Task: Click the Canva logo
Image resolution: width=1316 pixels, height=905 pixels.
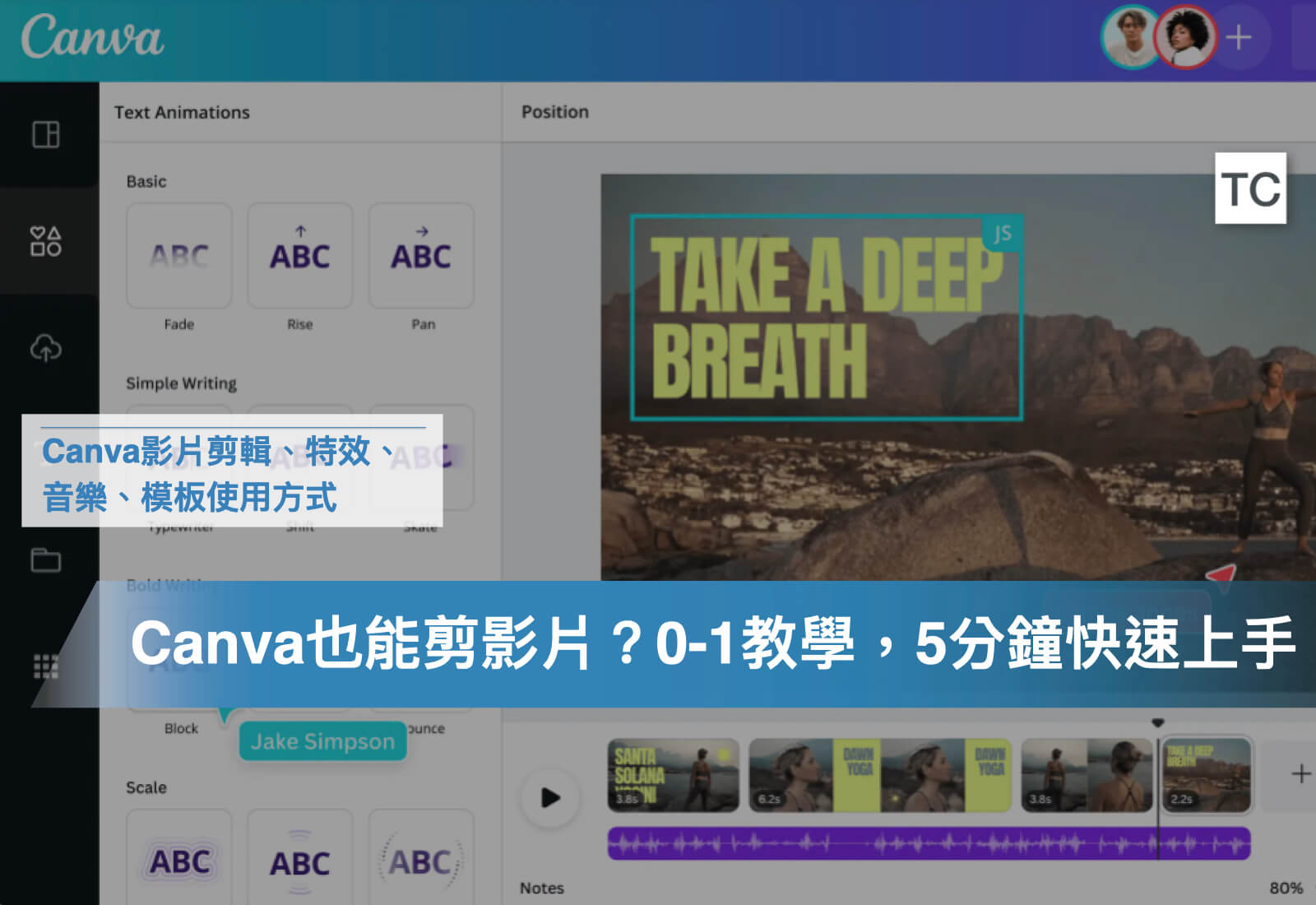Action: (x=92, y=37)
